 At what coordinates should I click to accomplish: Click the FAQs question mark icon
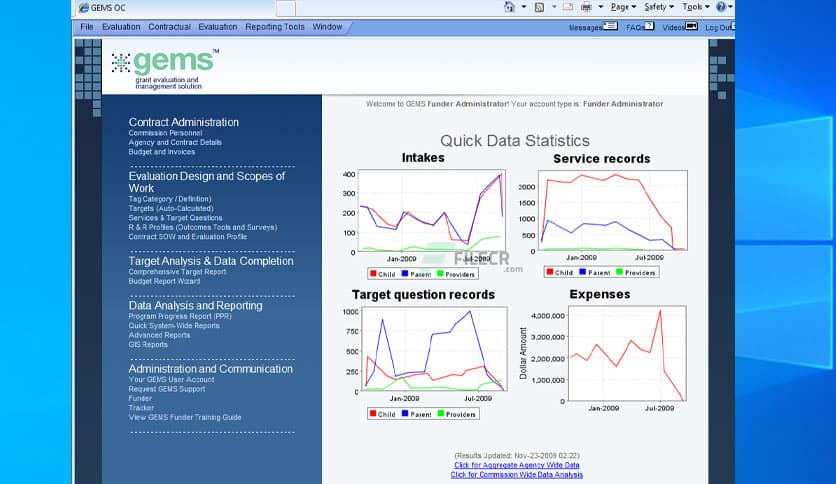[649, 27]
